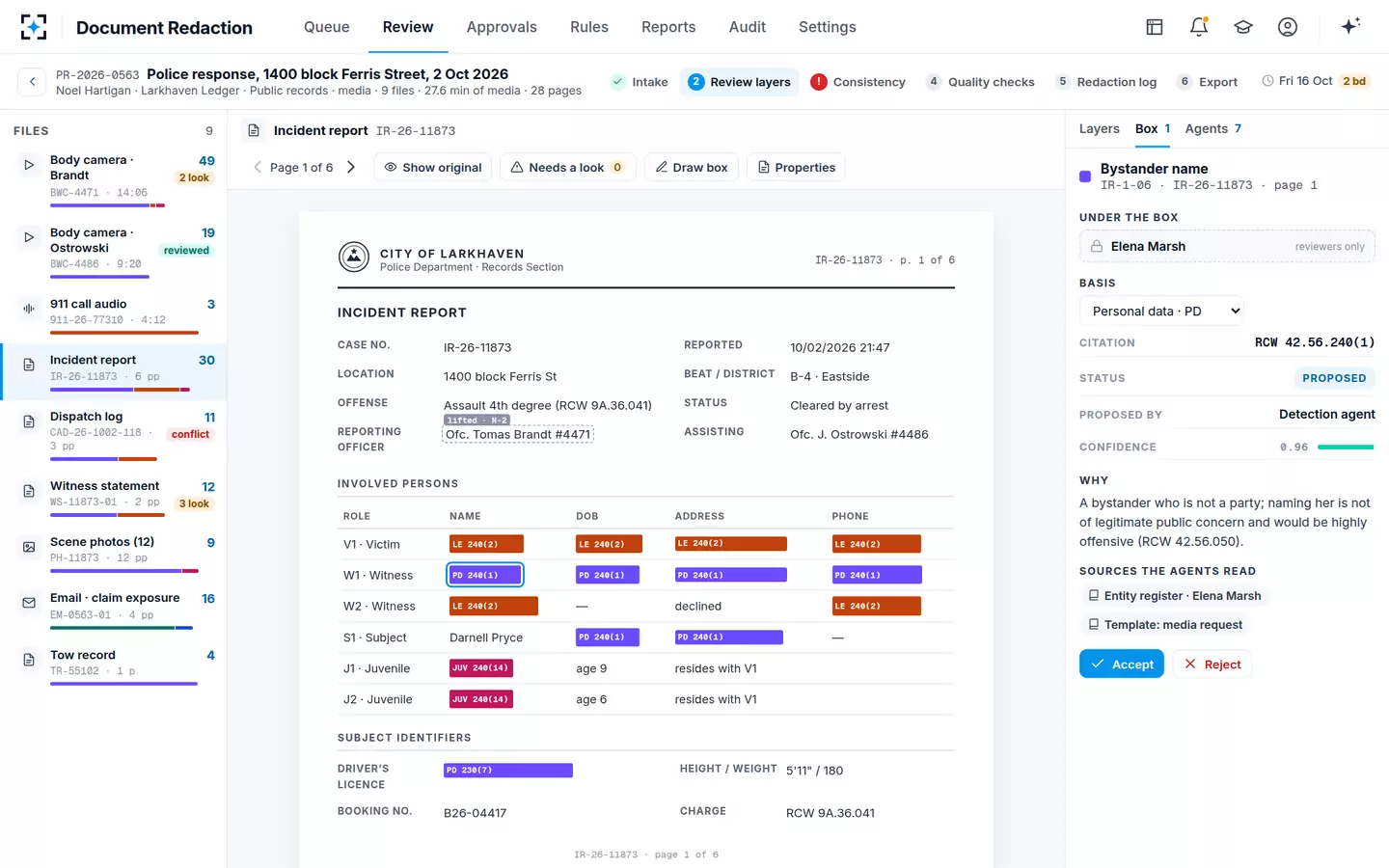Image resolution: width=1389 pixels, height=868 pixels.
Task: Open the Audit tab
Action: click(x=748, y=27)
